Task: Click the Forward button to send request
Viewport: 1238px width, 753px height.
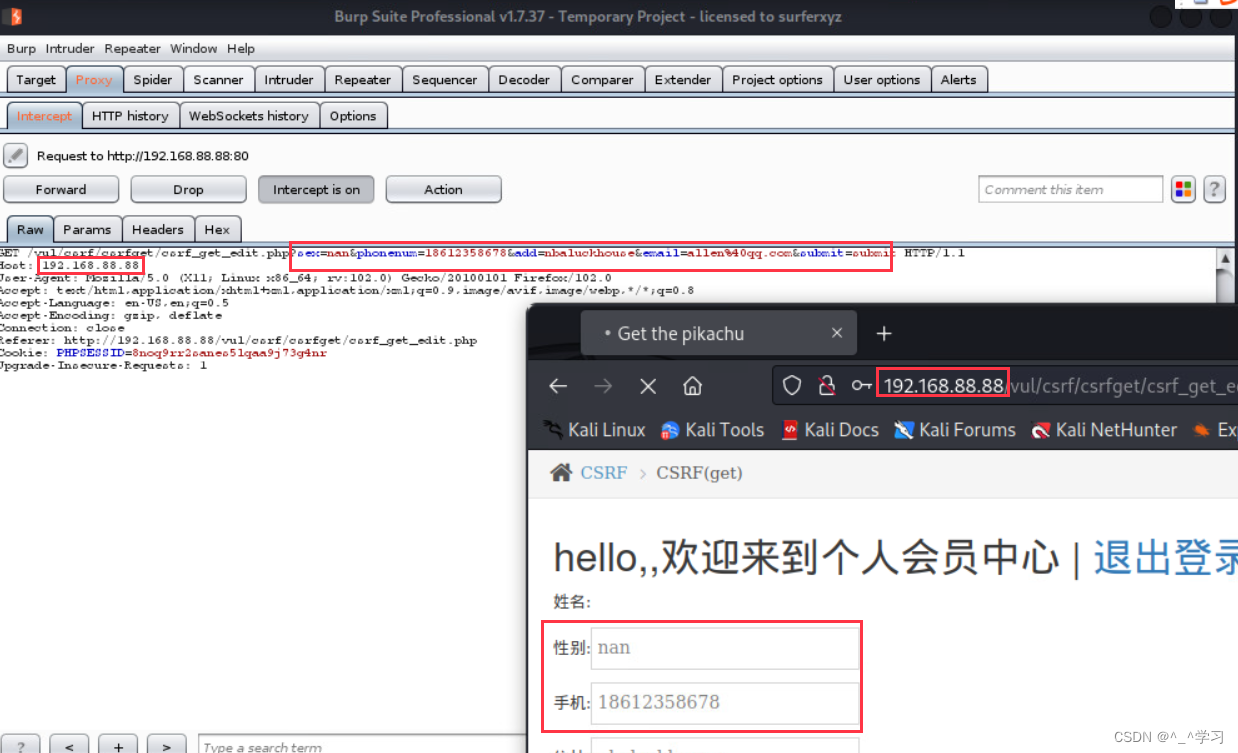Action: [x=61, y=189]
